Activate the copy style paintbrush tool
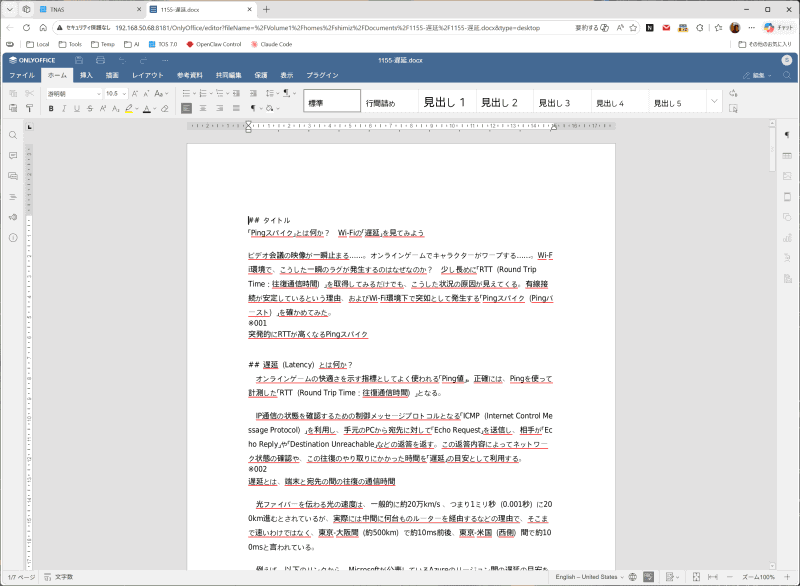 pos(30,108)
